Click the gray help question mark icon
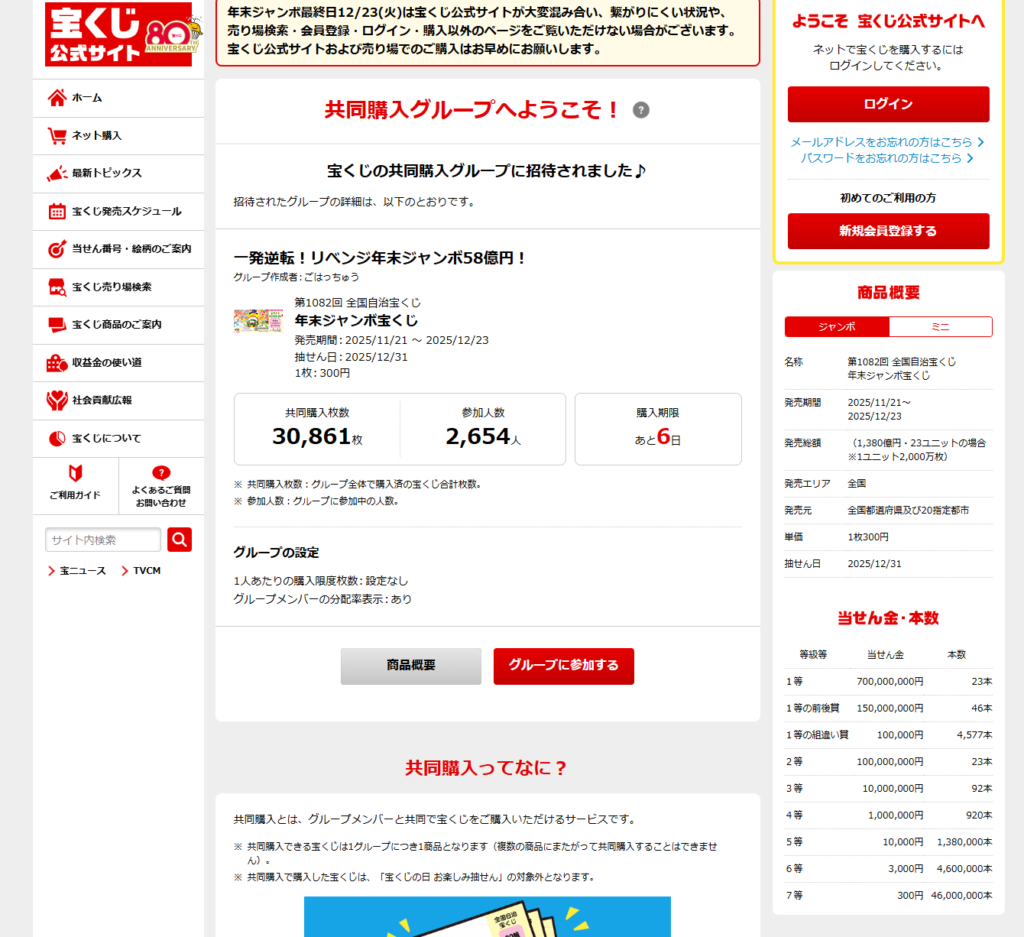 pyautogui.click(x=641, y=110)
